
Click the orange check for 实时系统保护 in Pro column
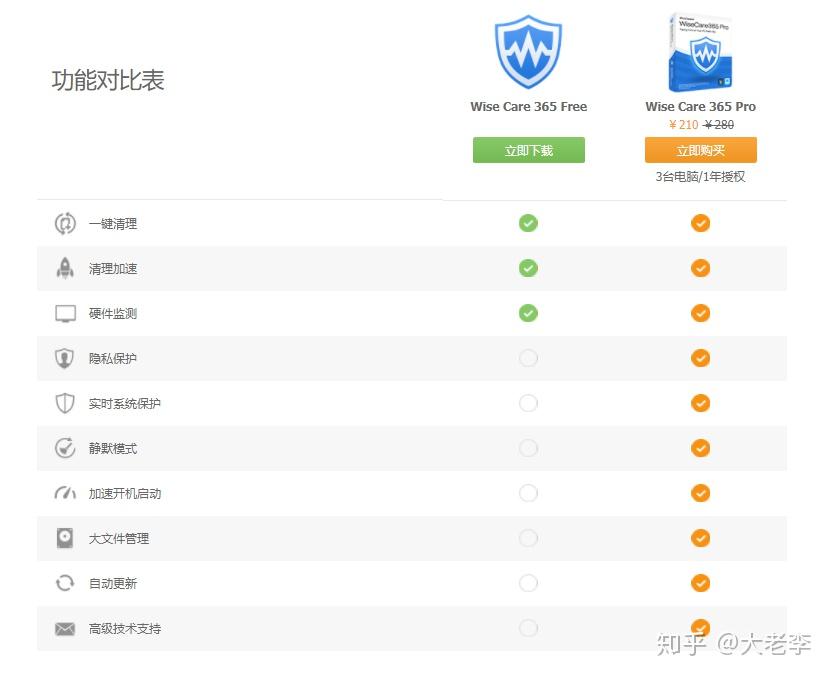click(x=700, y=403)
